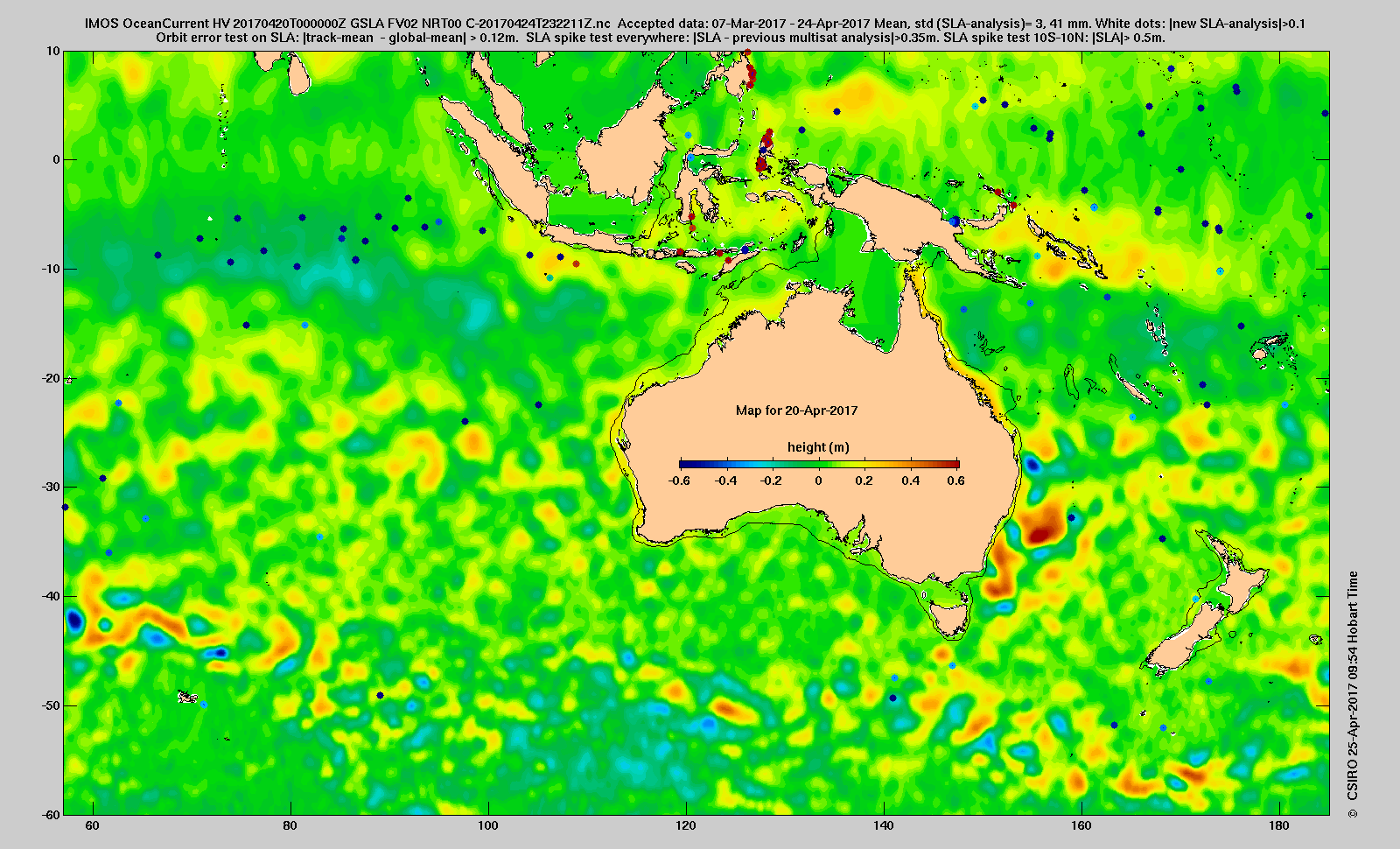Click the positive "0.4" colorbar tick label

point(911,481)
